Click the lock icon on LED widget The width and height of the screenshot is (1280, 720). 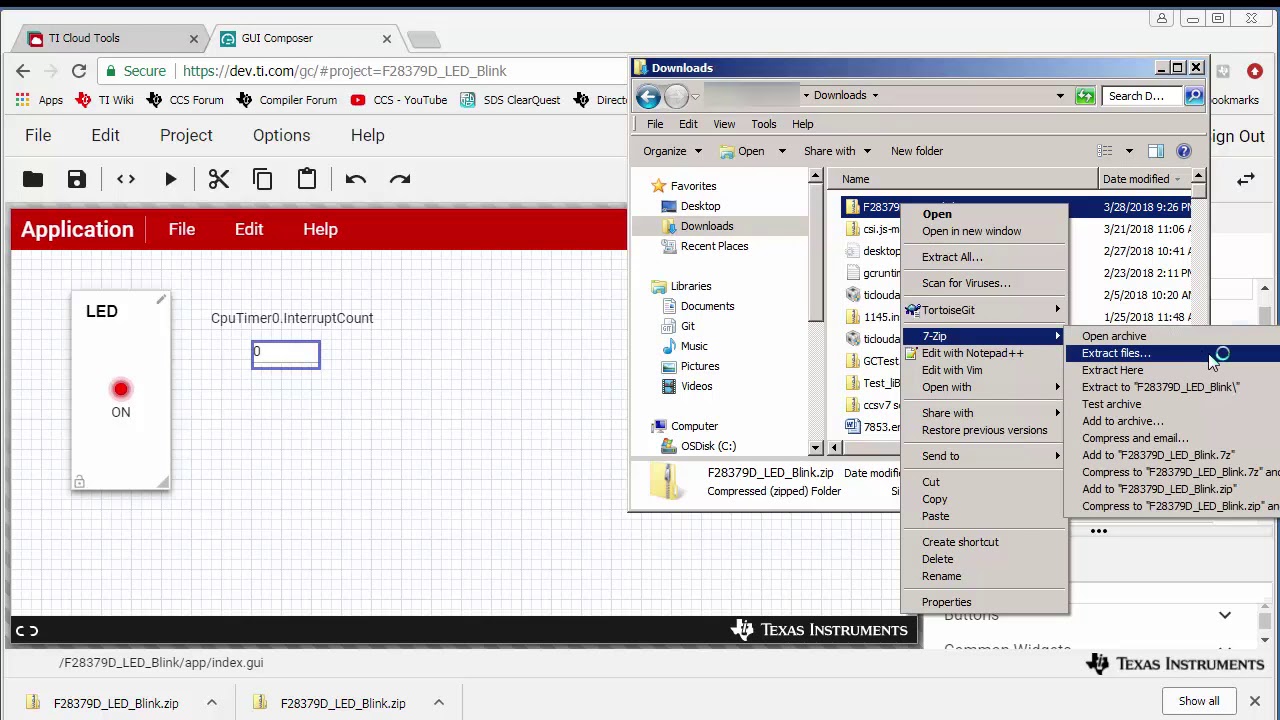coord(79,482)
